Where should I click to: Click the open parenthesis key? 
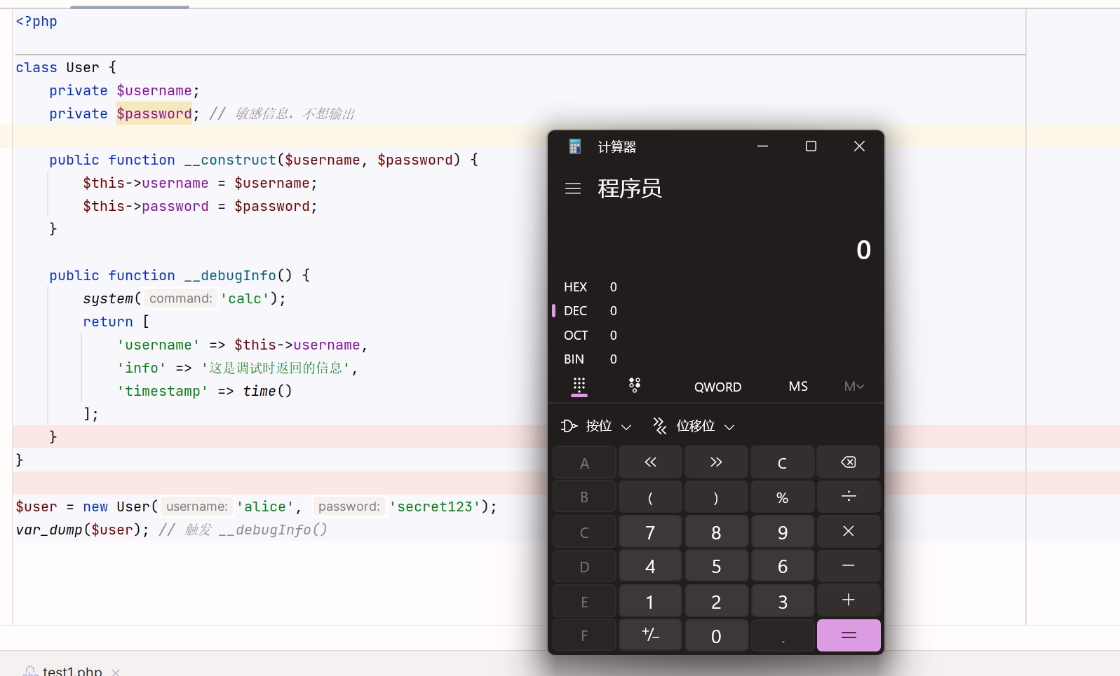point(650,497)
